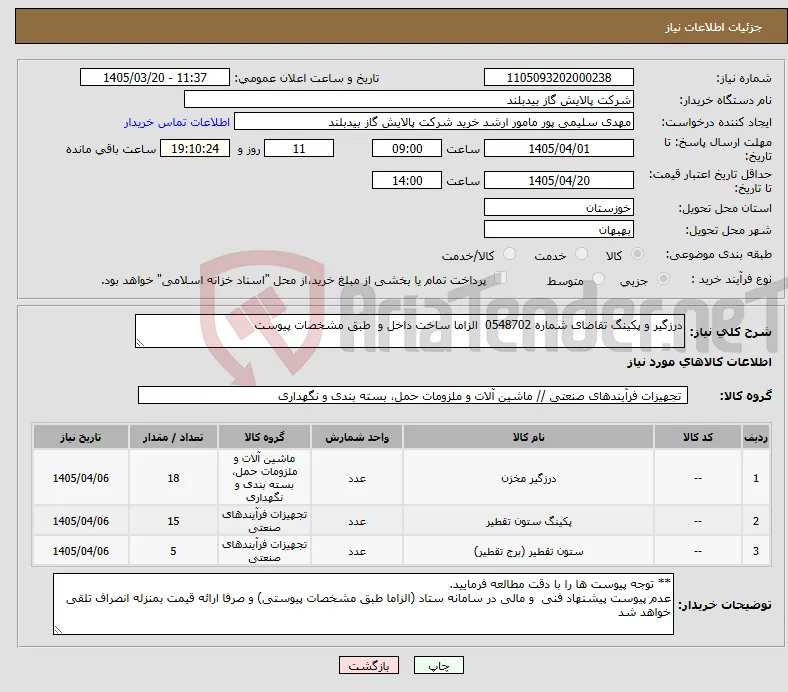The width and height of the screenshot is (788, 692).
Task: Click the resize handle of the buyer notes box
Action: pyautogui.click(x=58, y=630)
